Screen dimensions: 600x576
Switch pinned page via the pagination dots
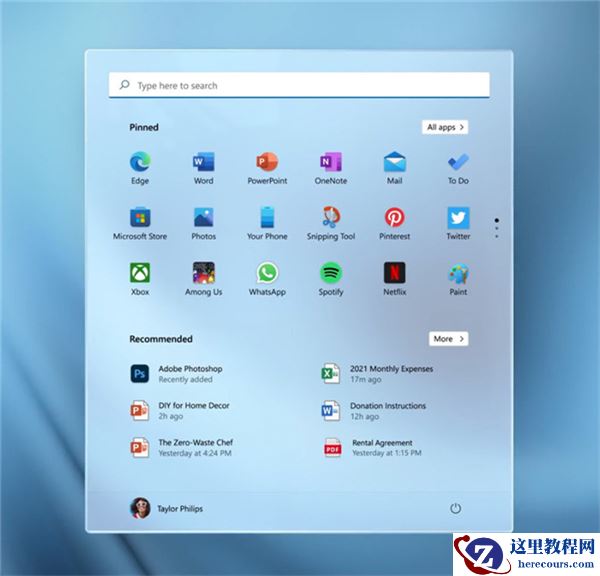coord(497,228)
